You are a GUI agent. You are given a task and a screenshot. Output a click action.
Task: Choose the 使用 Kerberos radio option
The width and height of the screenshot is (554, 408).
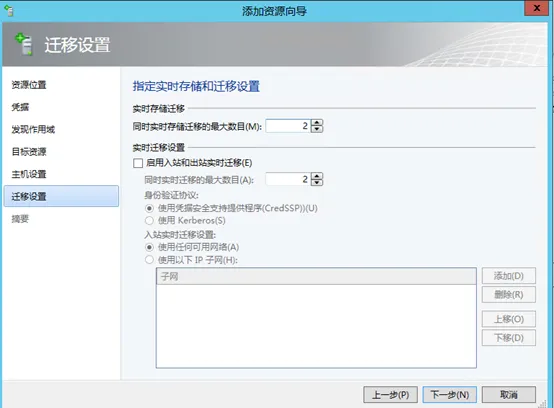pos(149,221)
